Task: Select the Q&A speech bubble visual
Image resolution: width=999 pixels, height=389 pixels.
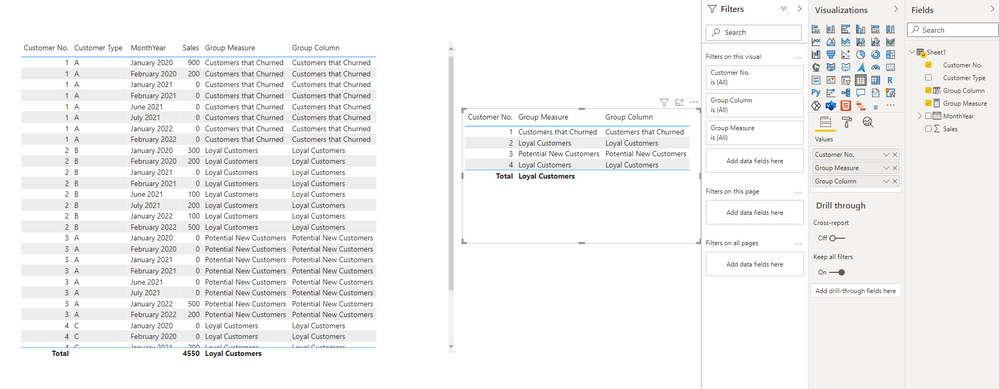Action: (861, 92)
